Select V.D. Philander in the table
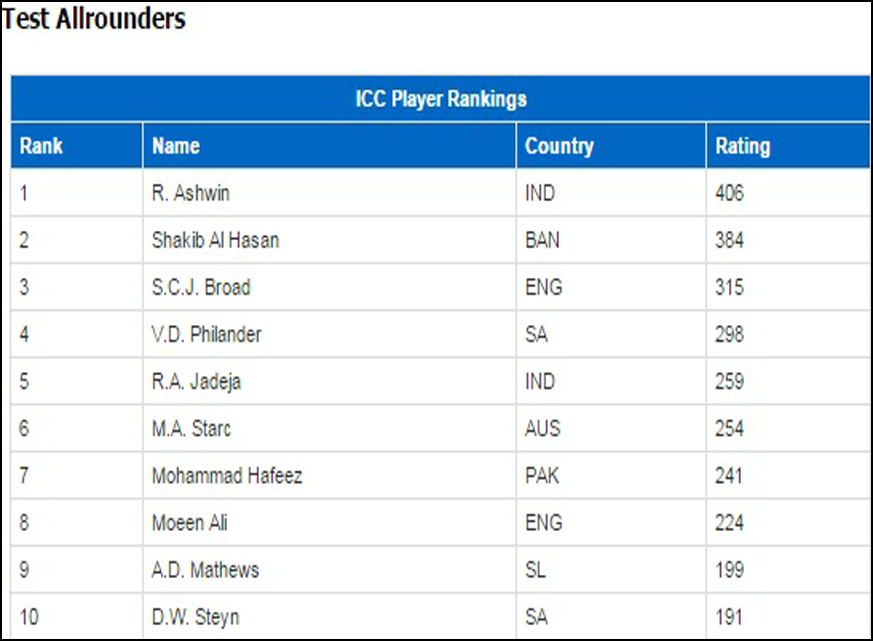 pyautogui.click(x=206, y=334)
